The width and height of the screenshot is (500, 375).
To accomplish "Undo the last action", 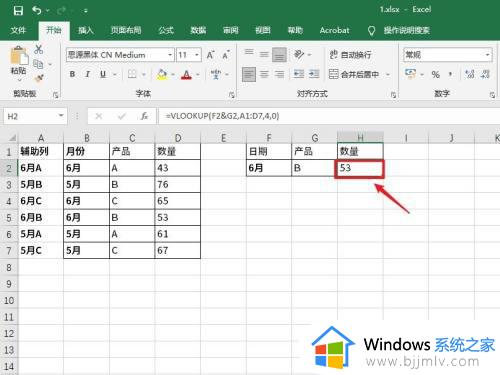I will point(36,10).
